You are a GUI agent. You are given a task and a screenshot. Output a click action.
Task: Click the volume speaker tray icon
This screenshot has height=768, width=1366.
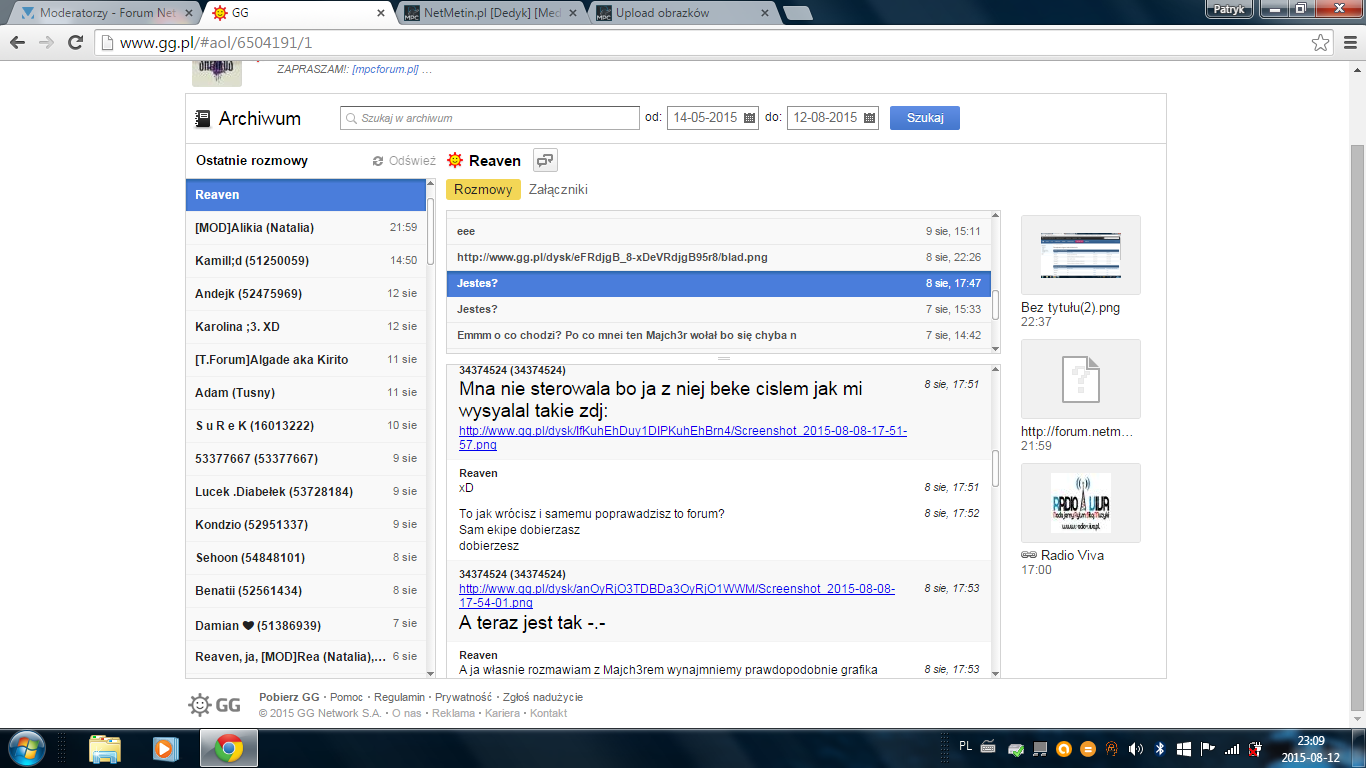[x=1135, y=748]
